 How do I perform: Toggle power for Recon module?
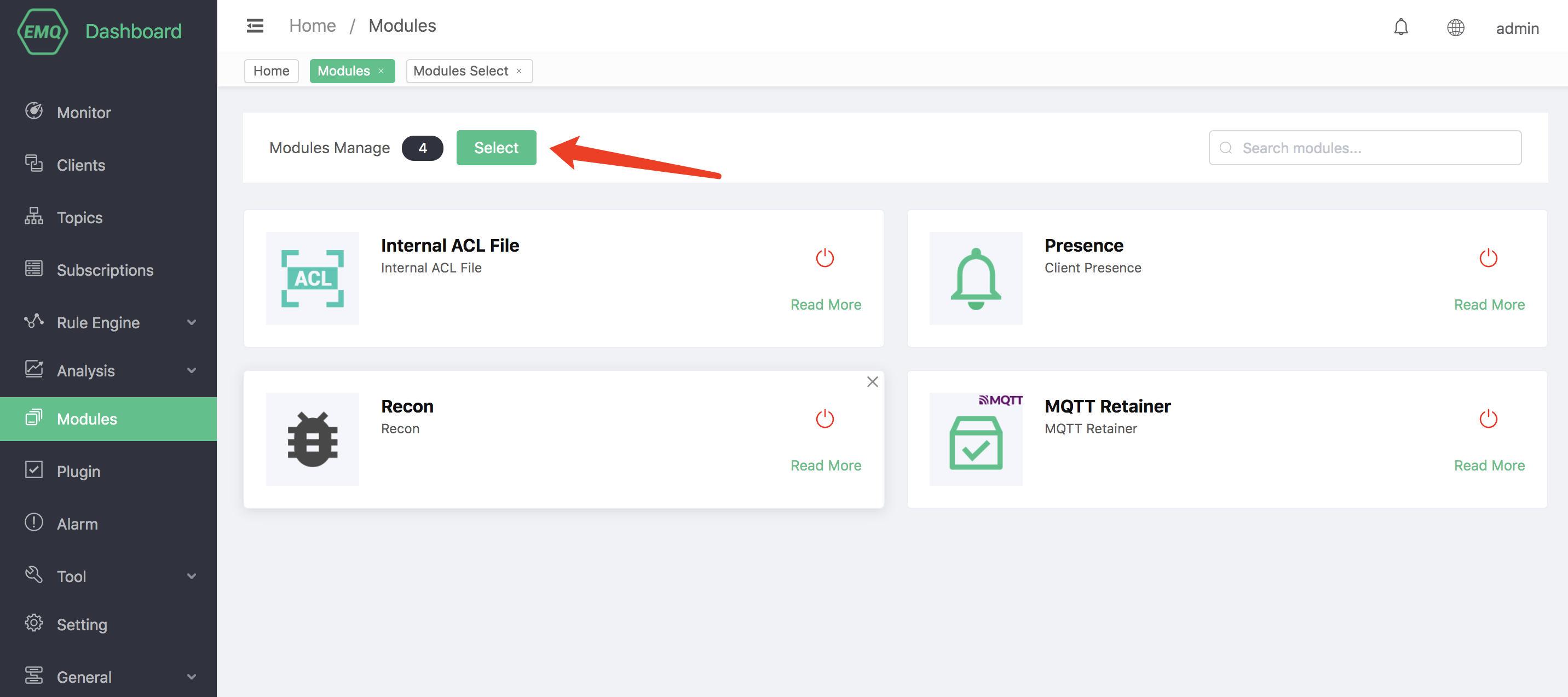825,419
